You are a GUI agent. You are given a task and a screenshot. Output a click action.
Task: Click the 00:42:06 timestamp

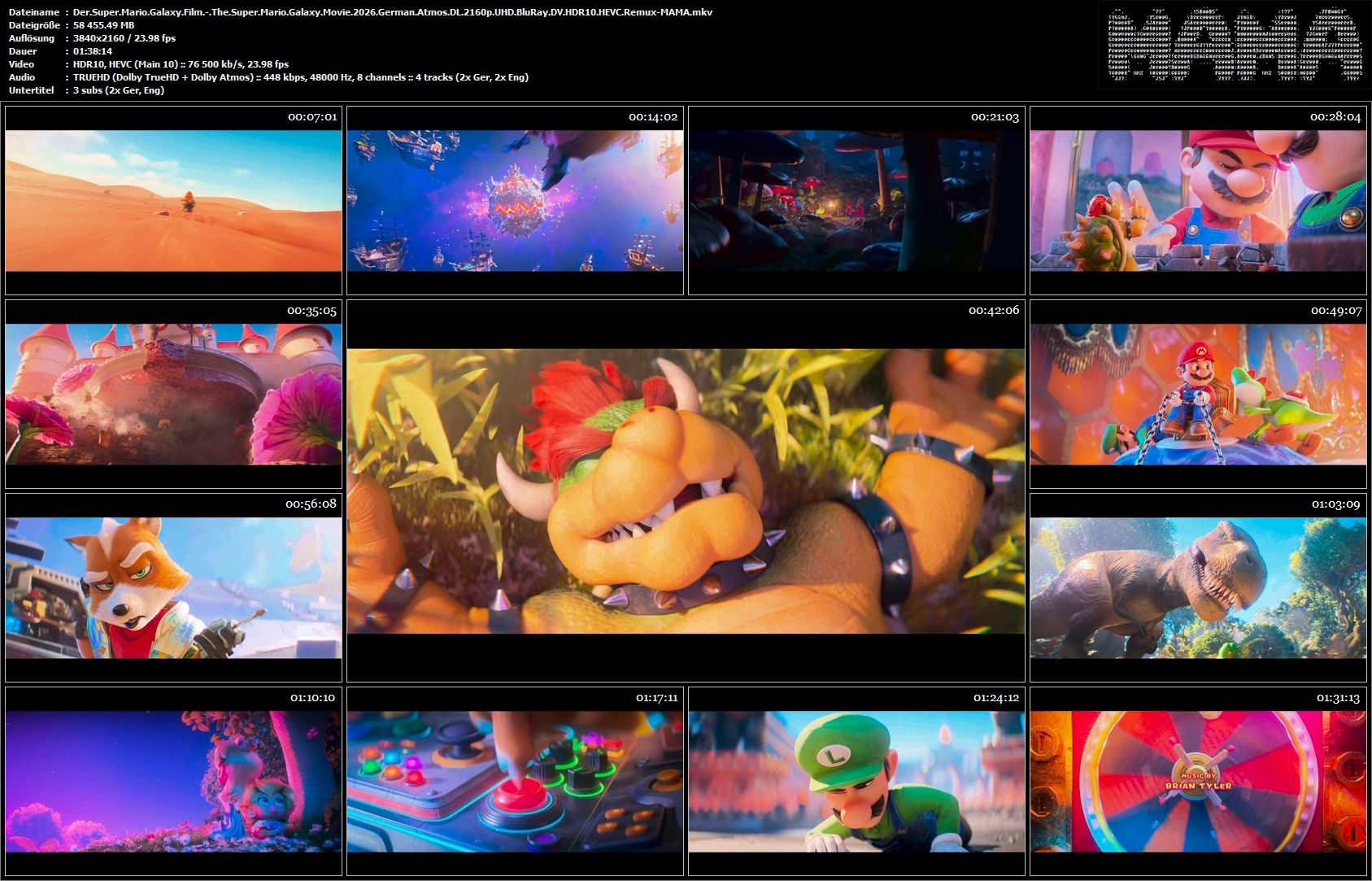tap(994, 311)
